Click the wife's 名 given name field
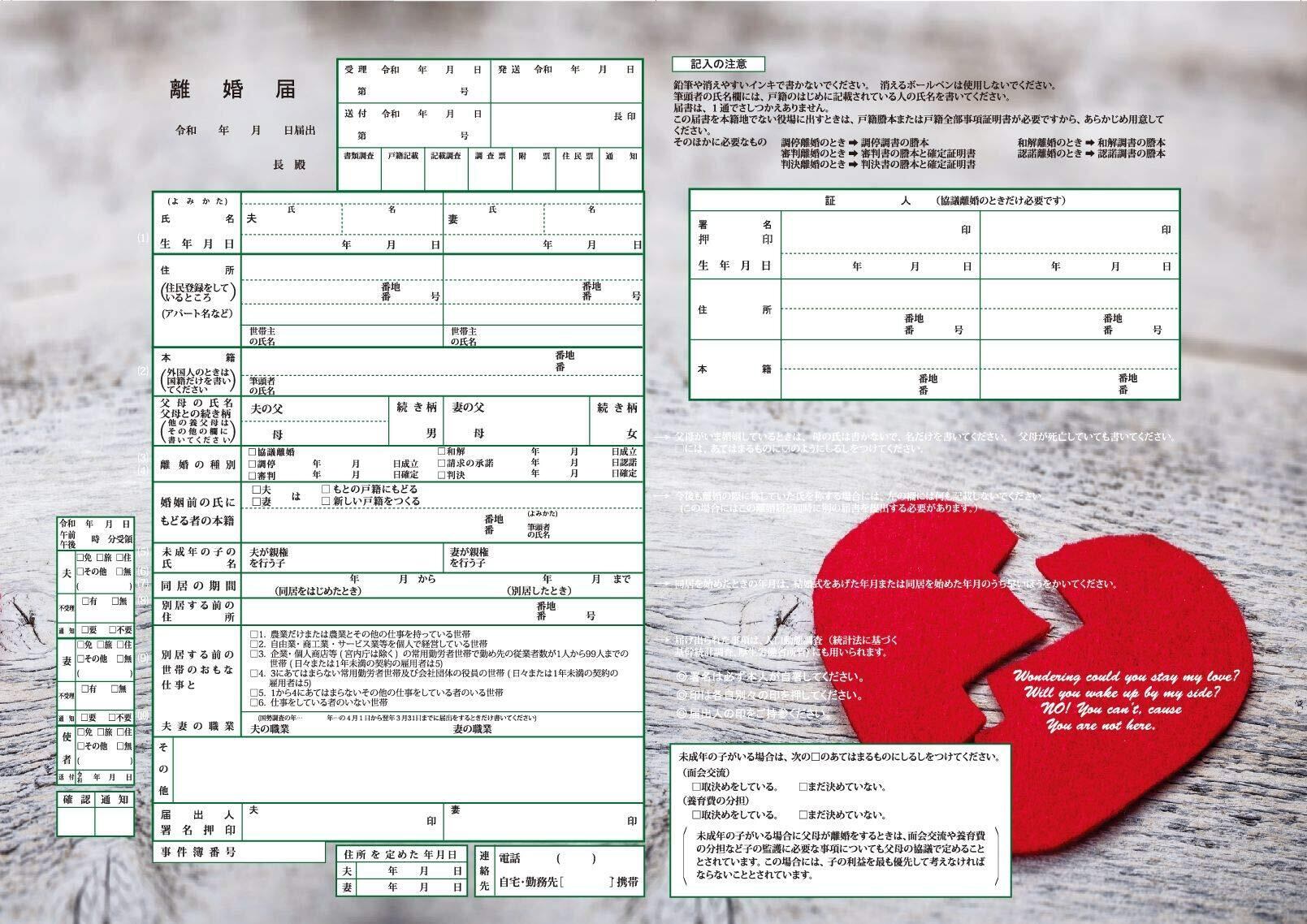Screen dimensions: 1307x924 click(x=593, y=221)
